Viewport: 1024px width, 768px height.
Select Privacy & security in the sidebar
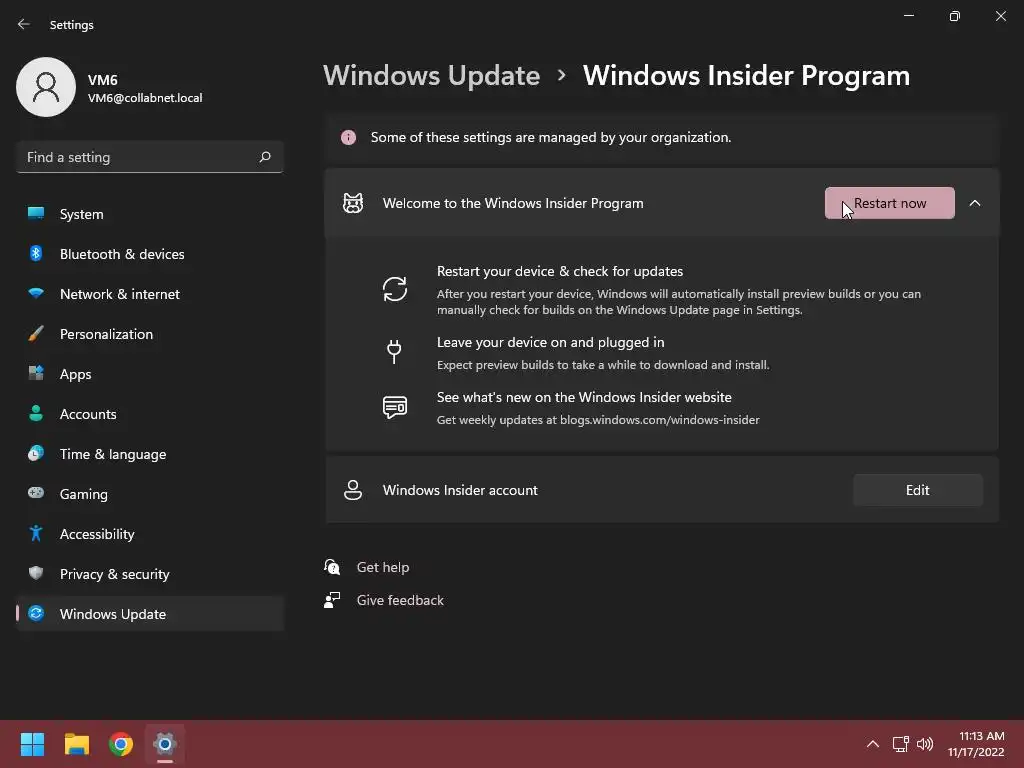click(150, 573)
